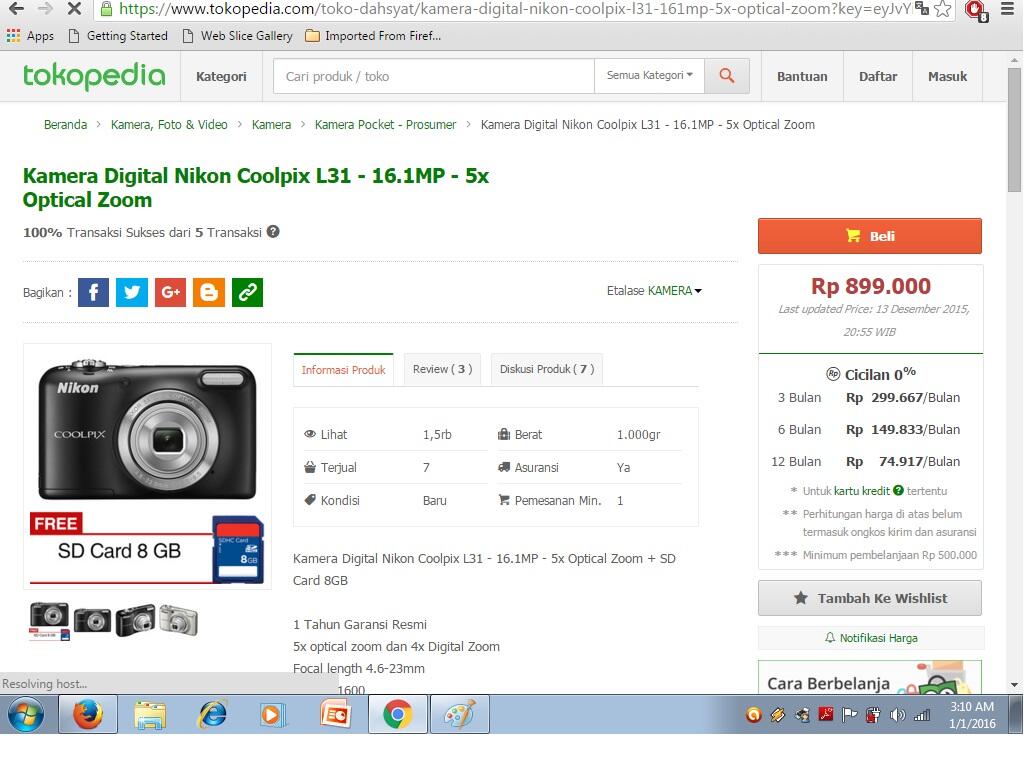The width and height of the screenshot is (1024, 768).
Task: Click the tokopedia logo
Action: click(x=94, y=76)
